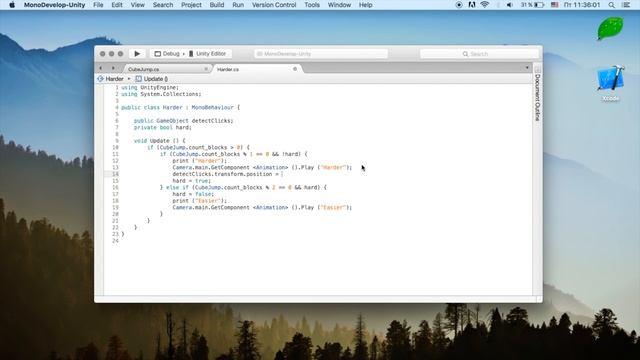Click the menu bar clock
640x360 pixels.
582,5
